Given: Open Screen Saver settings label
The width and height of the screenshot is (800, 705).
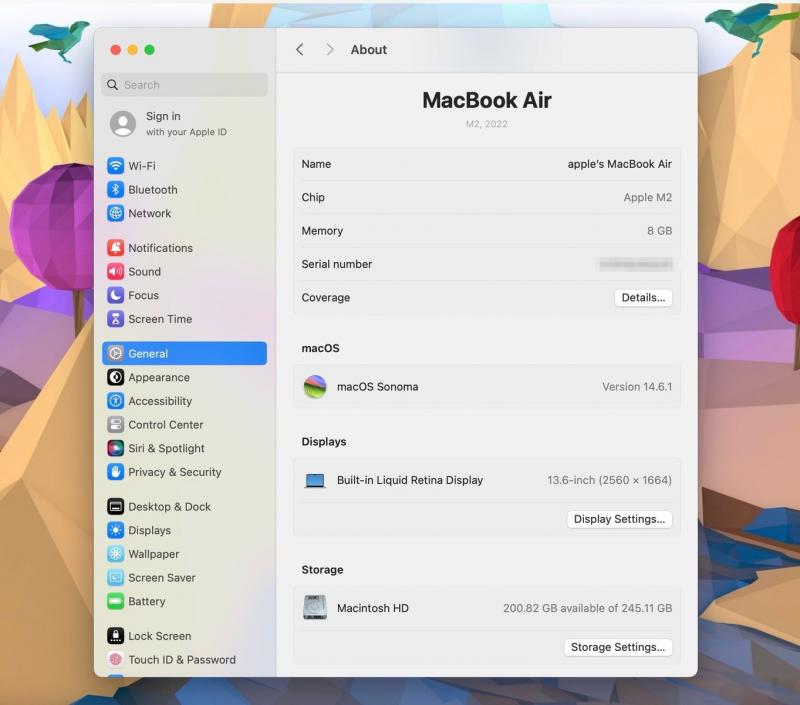Looking at the screenshot, I should click(162, 577).
